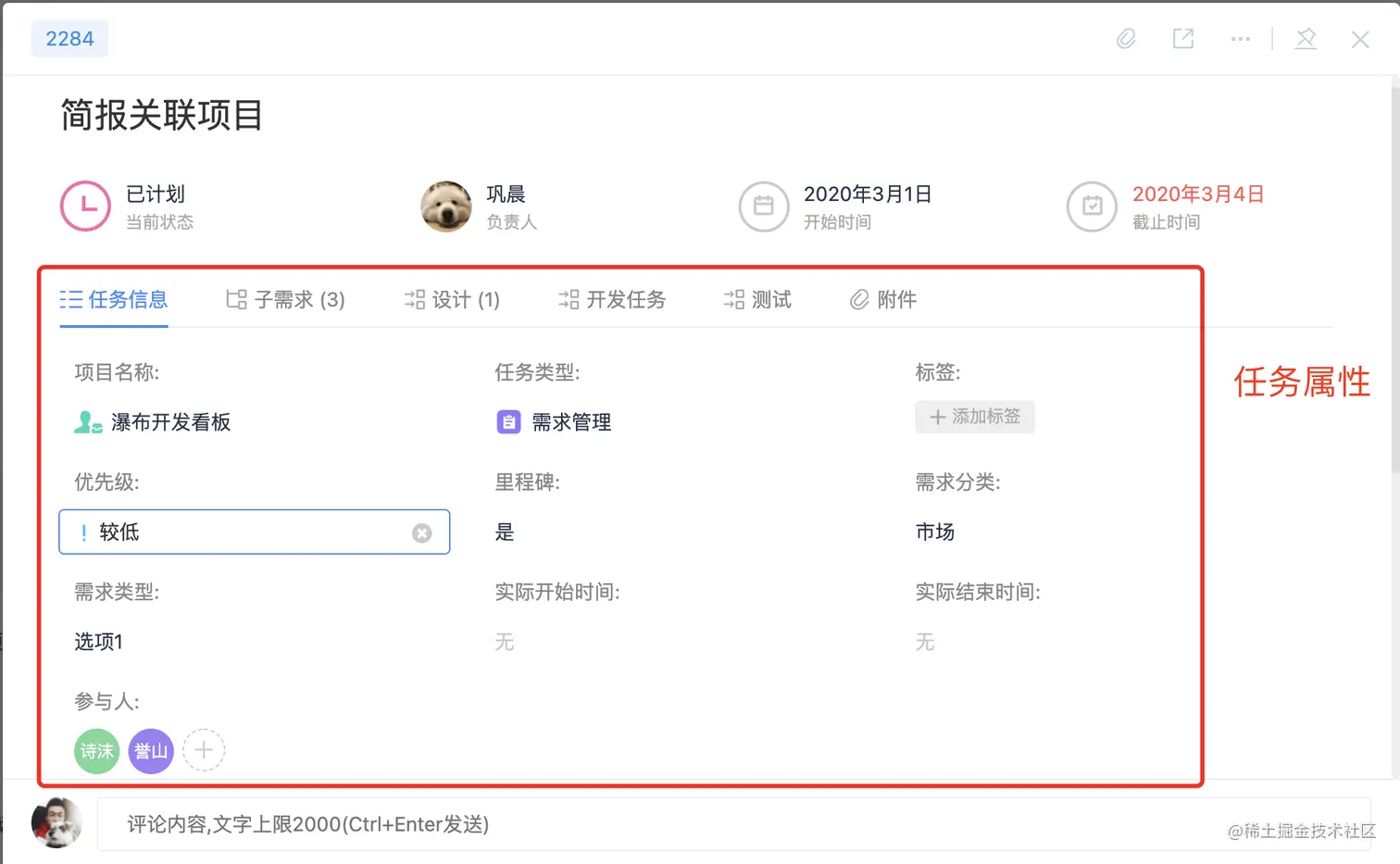Click the comment input box

pyautogui.click(x=734, y=824)
